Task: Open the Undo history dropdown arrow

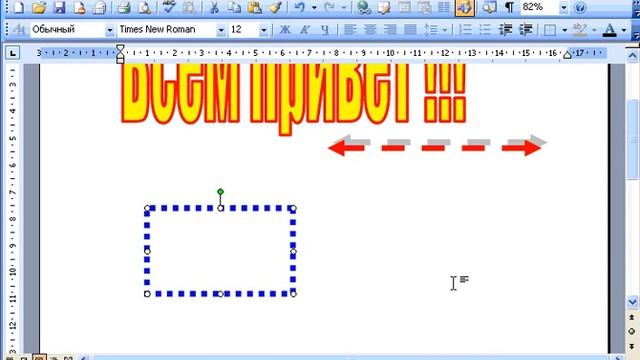Action: tap(314, 7)
